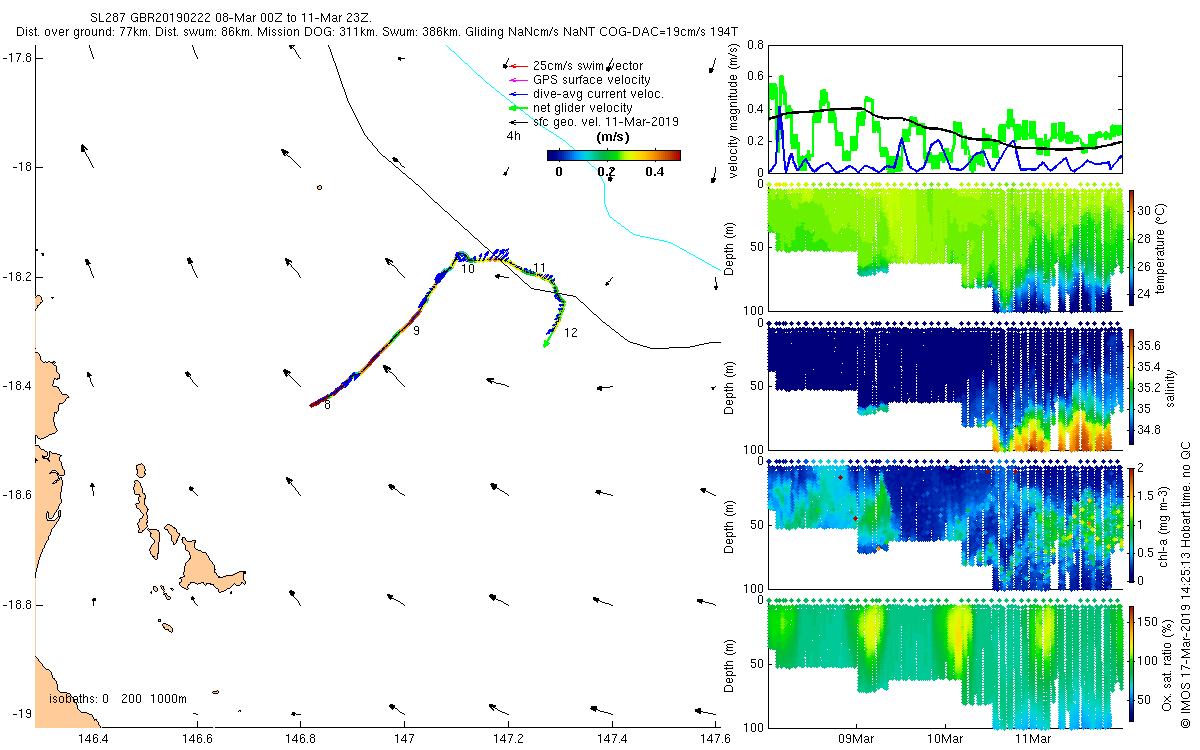Click the velocity colorbar under the (m/s) label
Image resolution: width=1200 pixels, height=750 pixels.
pyautogui.click(x=614, y=155)
